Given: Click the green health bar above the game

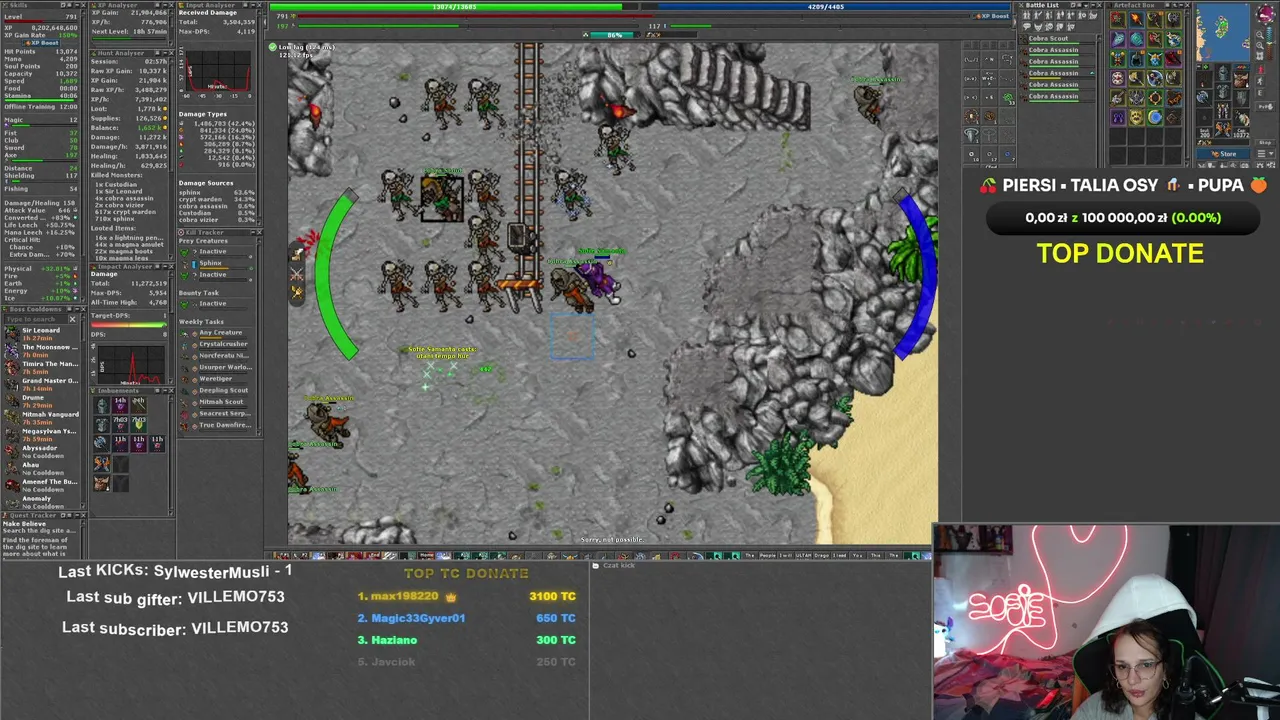Looking at the screenshot, I should 454,7.
